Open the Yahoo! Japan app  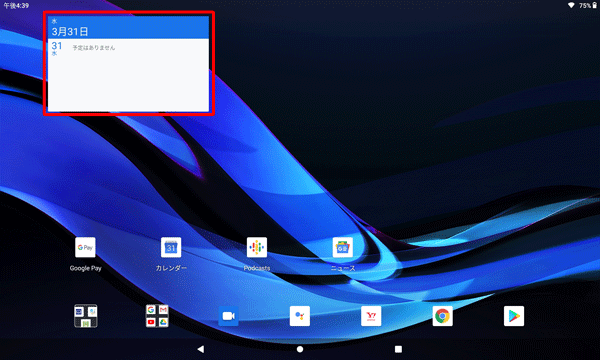coord(371,316)
